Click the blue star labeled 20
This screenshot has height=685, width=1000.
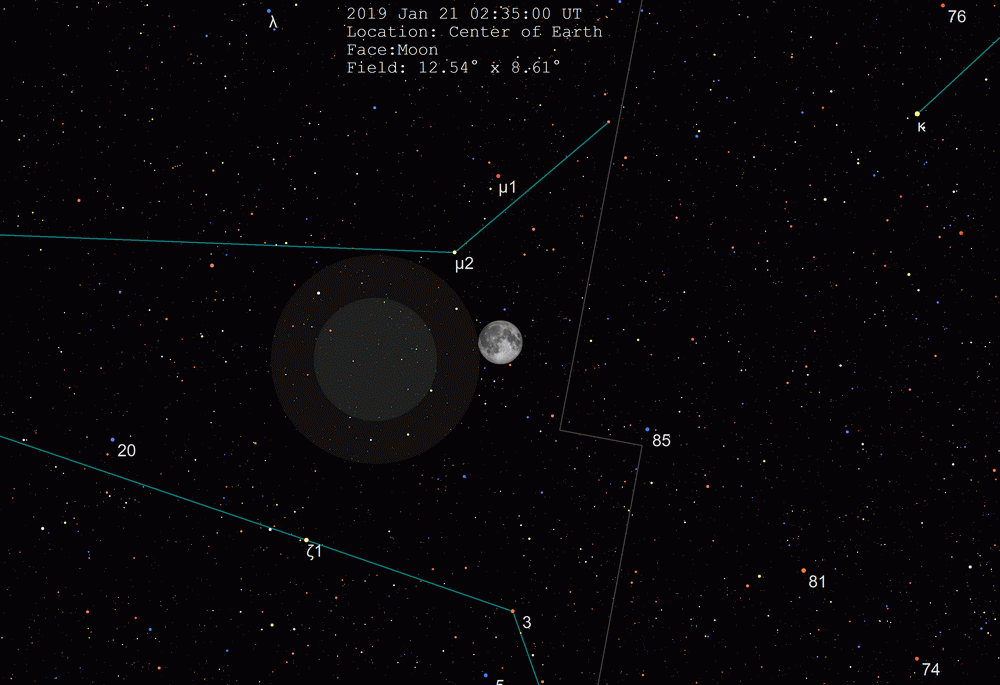point(112,438)
